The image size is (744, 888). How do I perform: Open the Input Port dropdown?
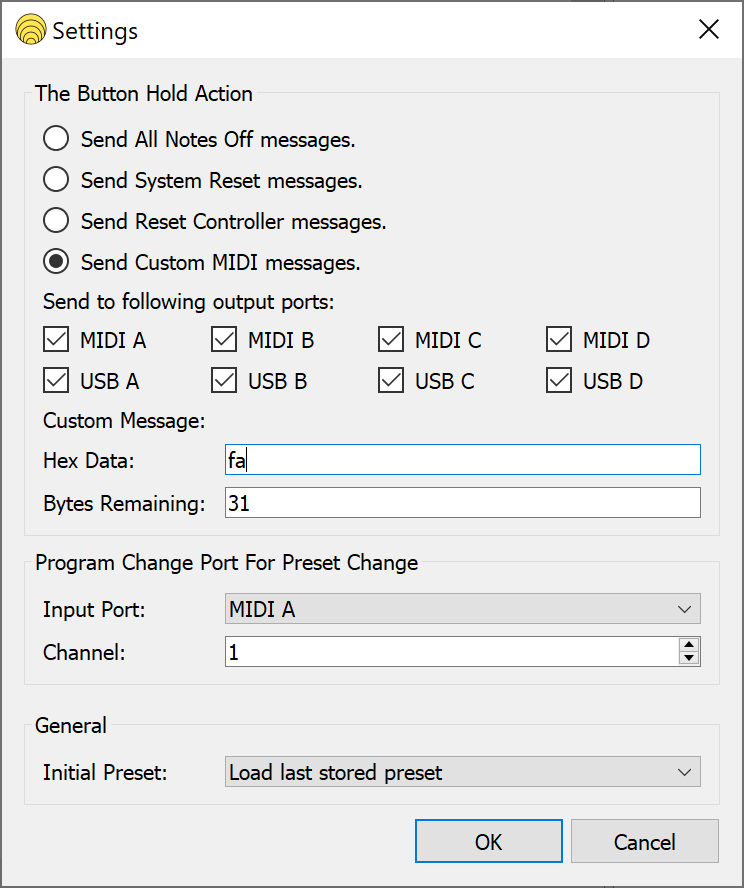pyautogui.click(x=462, y=608)
